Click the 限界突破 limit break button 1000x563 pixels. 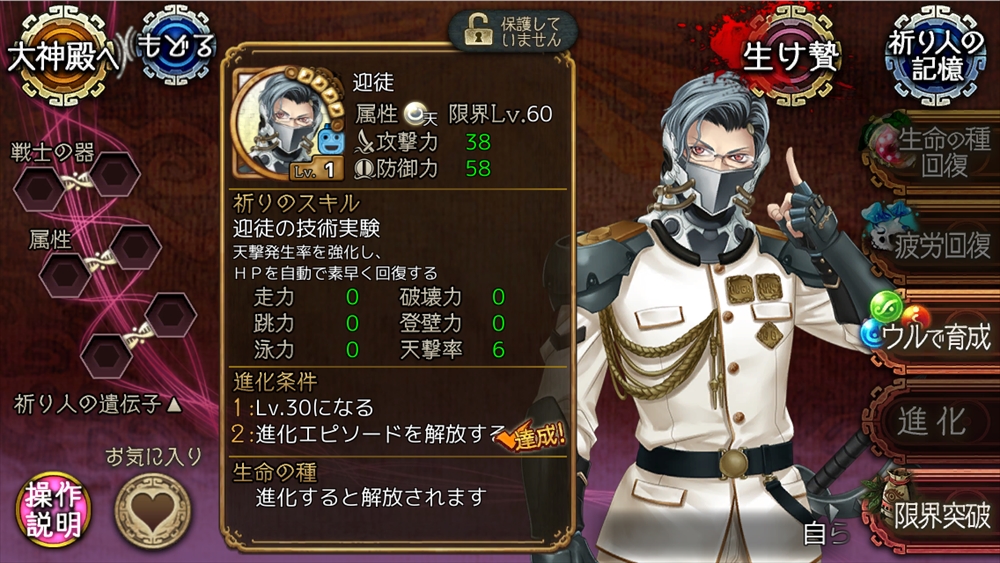click(931, 514)
